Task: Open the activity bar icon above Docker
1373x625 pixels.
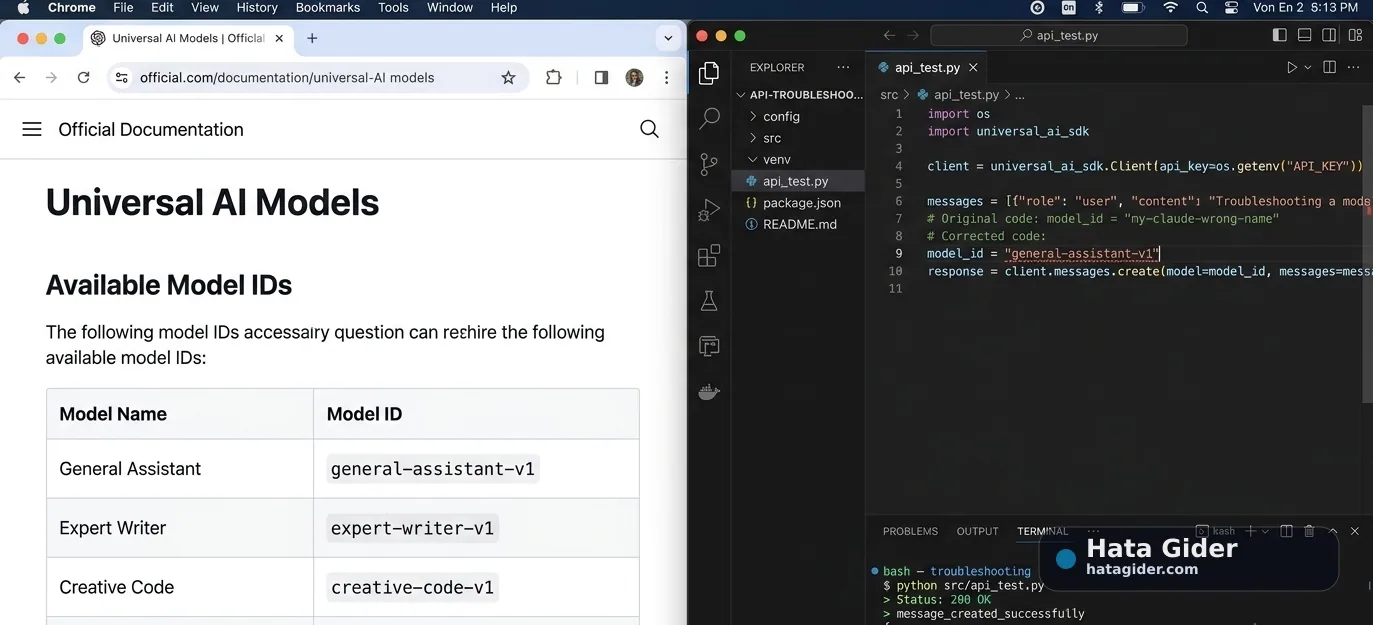Action: tap(709, 347)
